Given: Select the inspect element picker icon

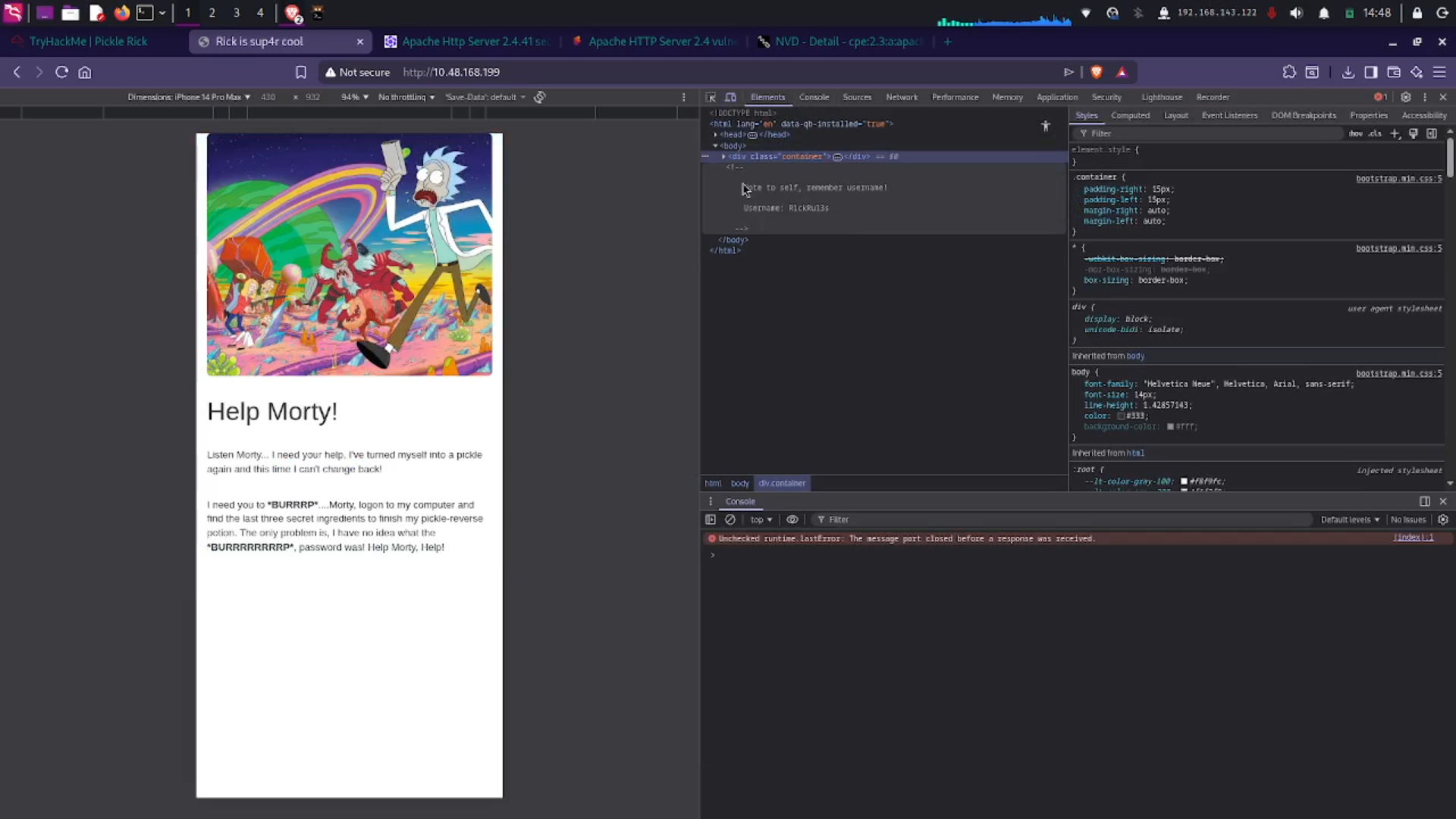Looking at the screenshot, I should pyautogui.click(x=711, y=97).
